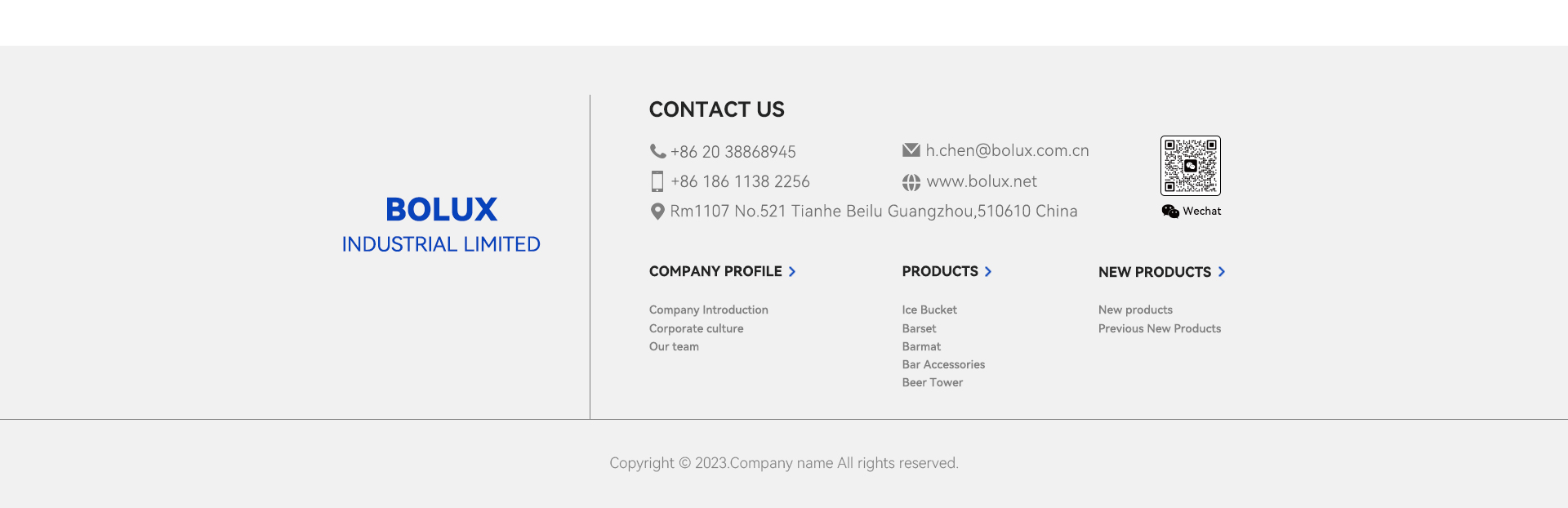Viewport: 1568px width, 508px height.
Task: Click the BOLUX Industrial Limited logo
Action: point(441,224)
